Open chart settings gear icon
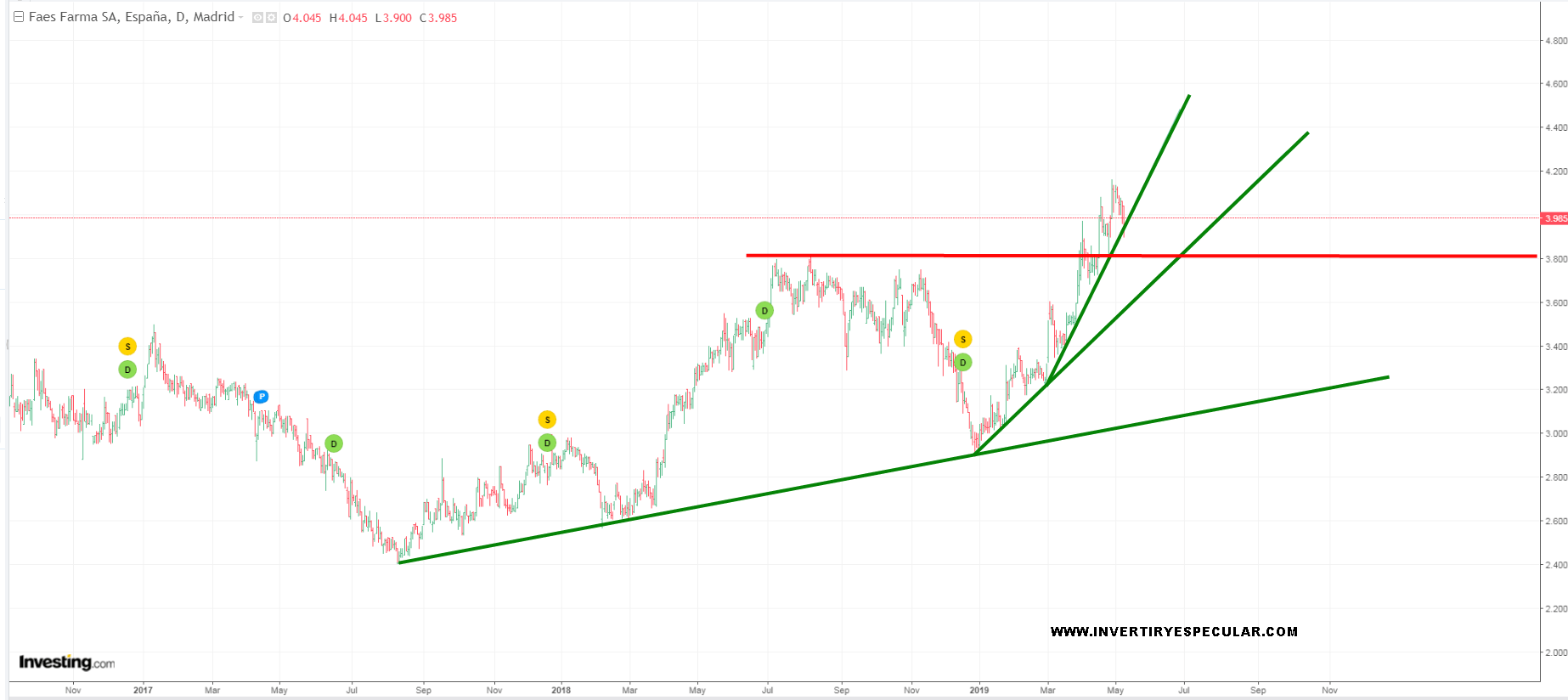The height and width of the screenshot is (700, 1568). pos(272,18)
